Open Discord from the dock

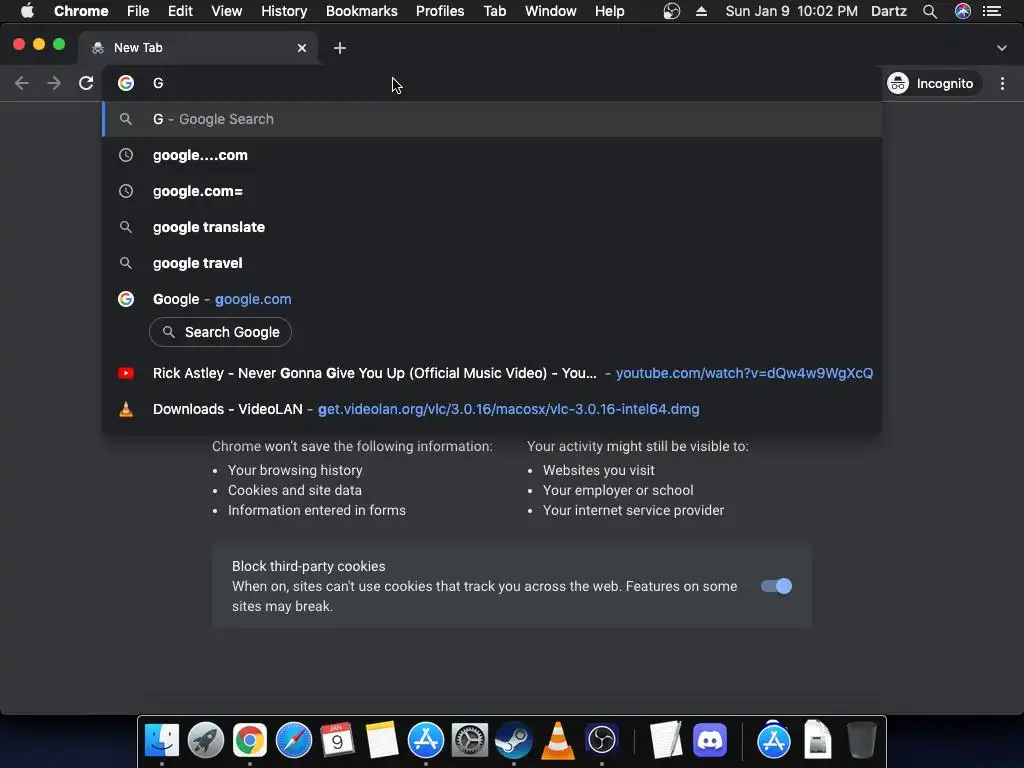tap(710, 741)
